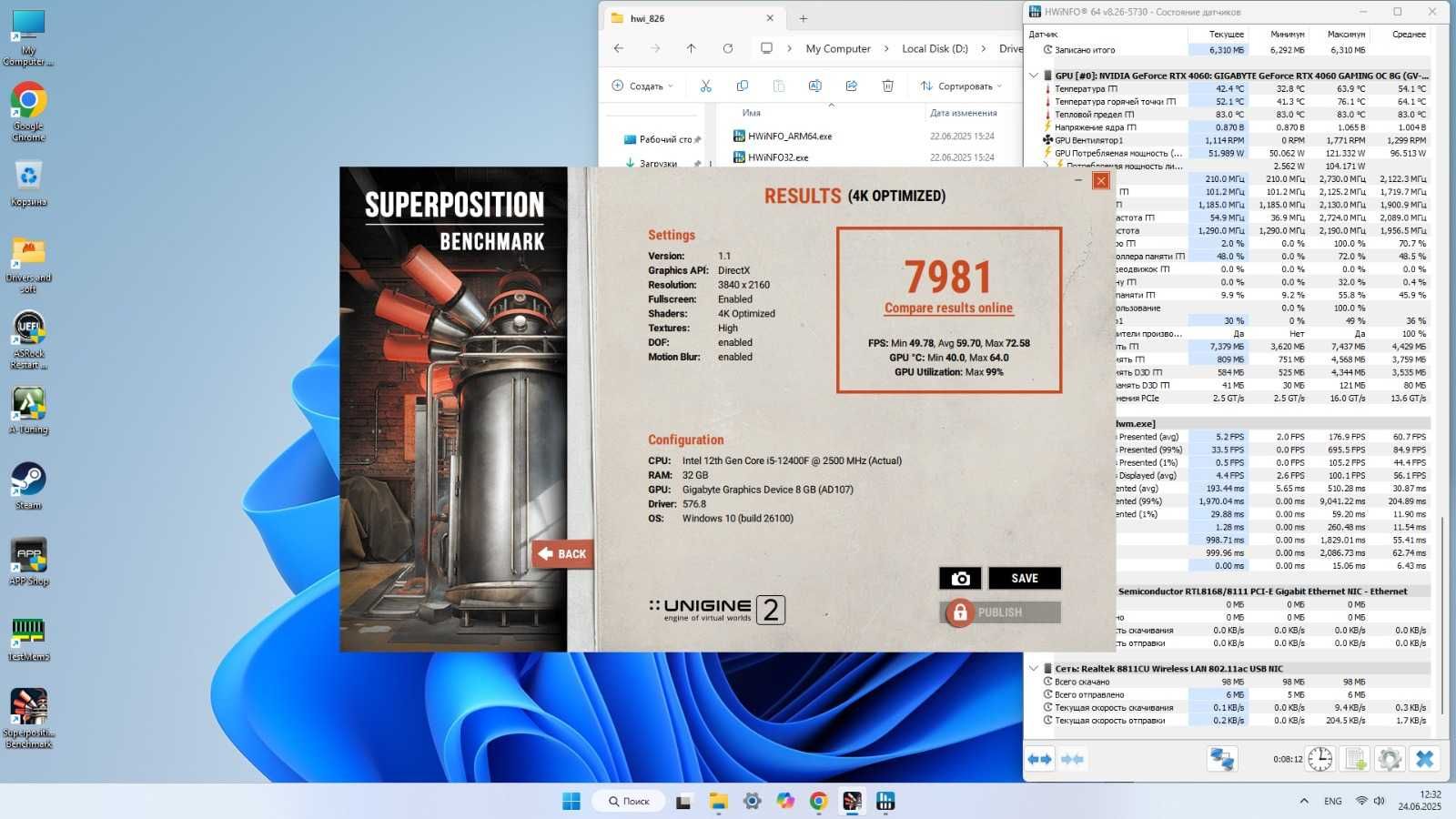Click the rename icon in Explorer toolbar

[814, 86]
